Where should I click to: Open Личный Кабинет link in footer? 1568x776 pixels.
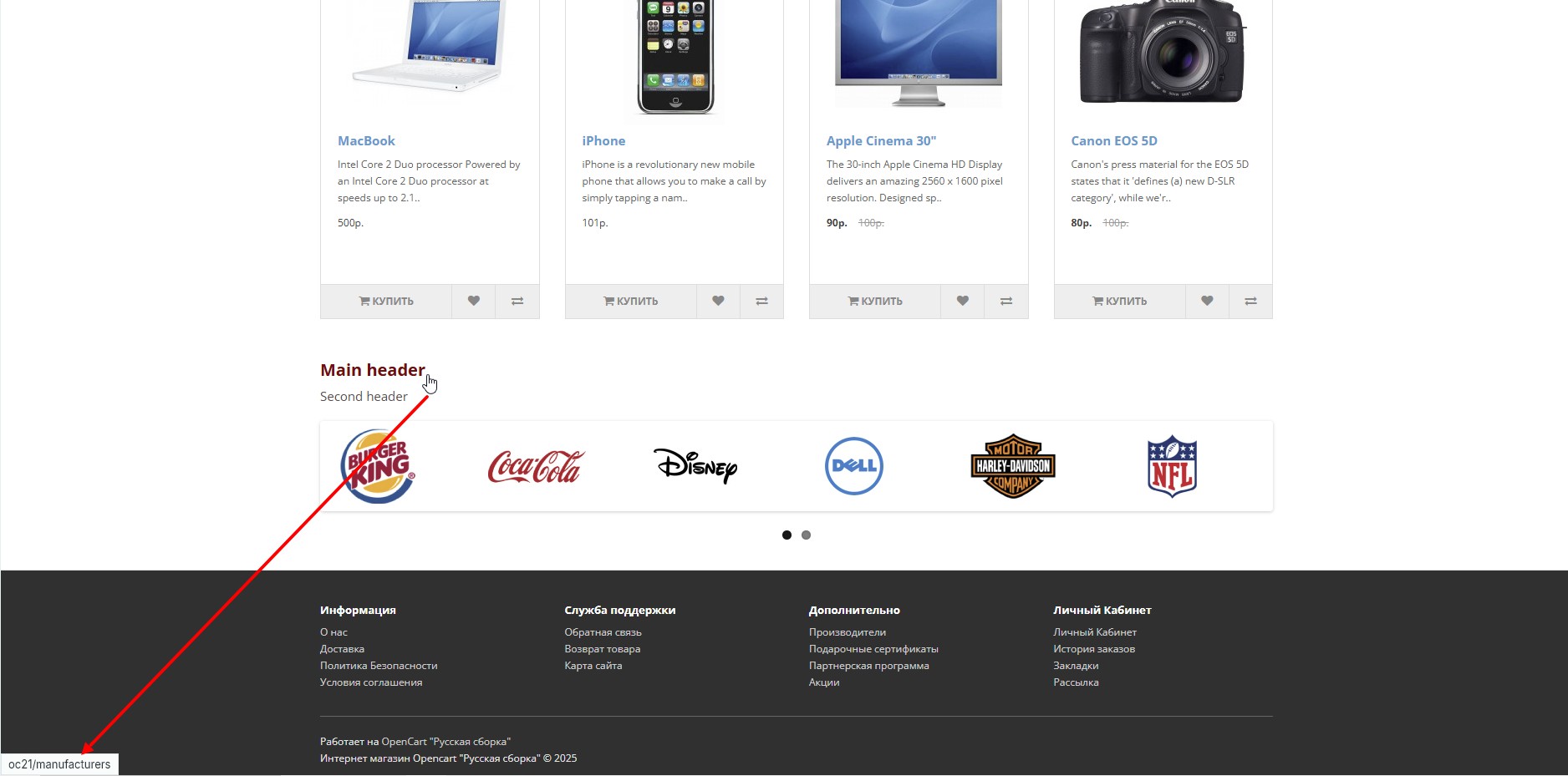(x=1095, y=632)
